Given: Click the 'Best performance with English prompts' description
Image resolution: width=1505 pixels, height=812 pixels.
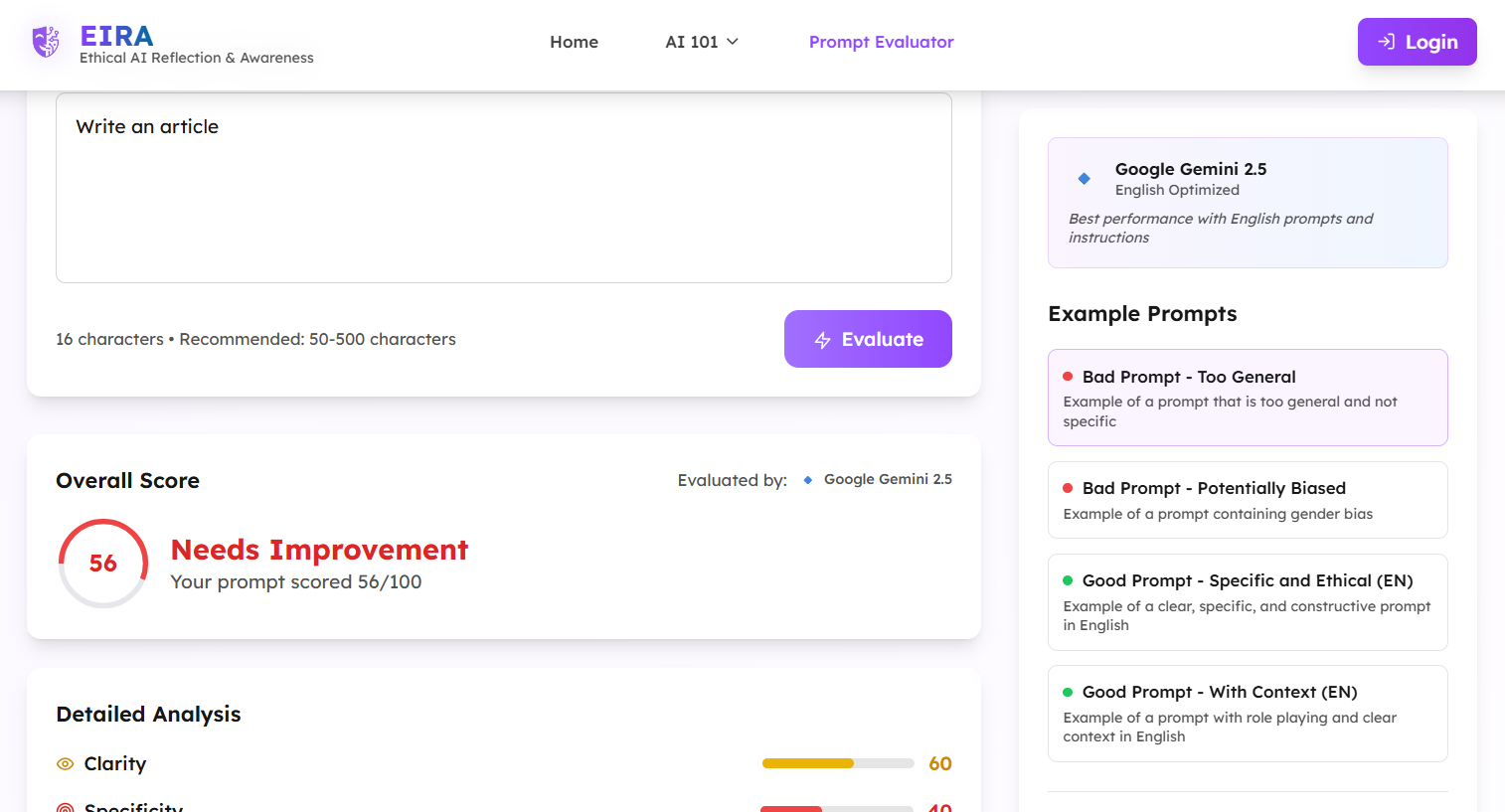Looking at the screenshot, I should (x=1221, y=228).
